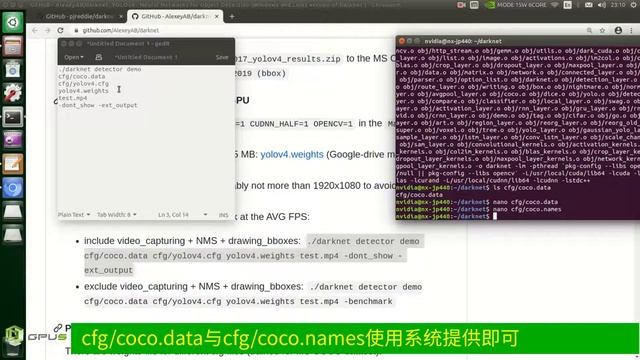Launch the Chromium browser icon below Files
640x360 pixels.
[13, 69]
